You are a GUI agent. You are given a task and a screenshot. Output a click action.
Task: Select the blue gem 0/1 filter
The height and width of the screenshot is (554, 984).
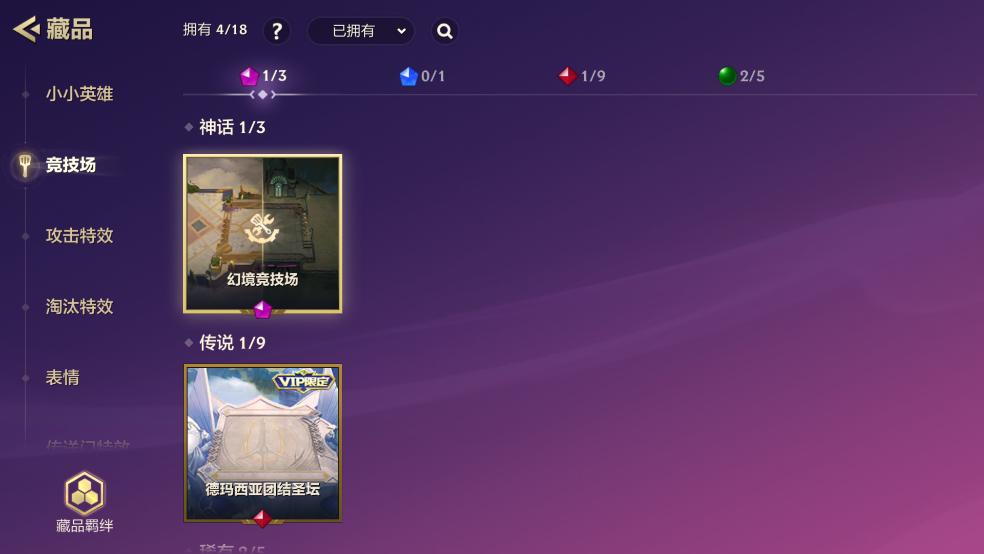point(422,76)
